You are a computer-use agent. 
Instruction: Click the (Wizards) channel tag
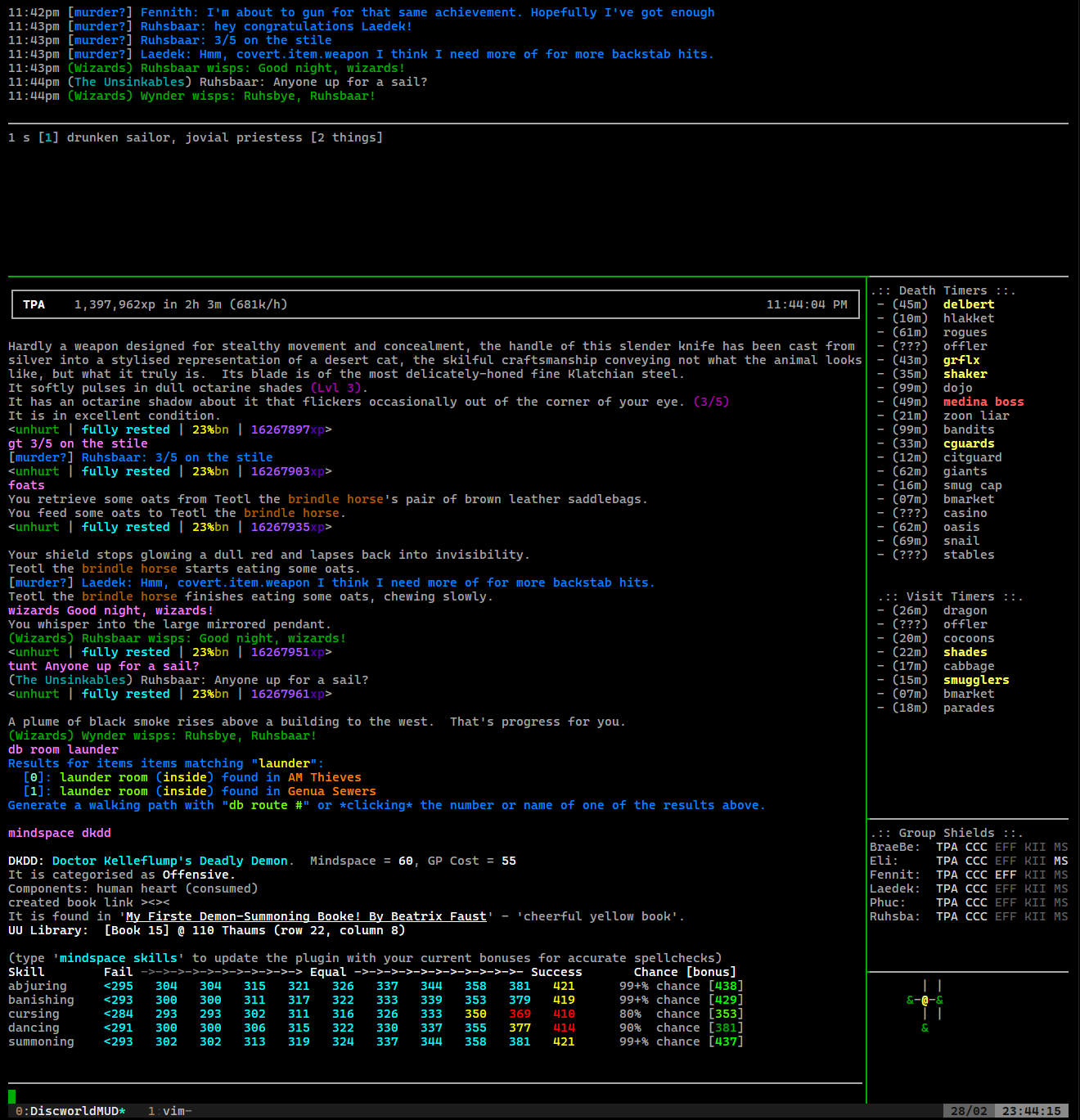pos(100,68)
